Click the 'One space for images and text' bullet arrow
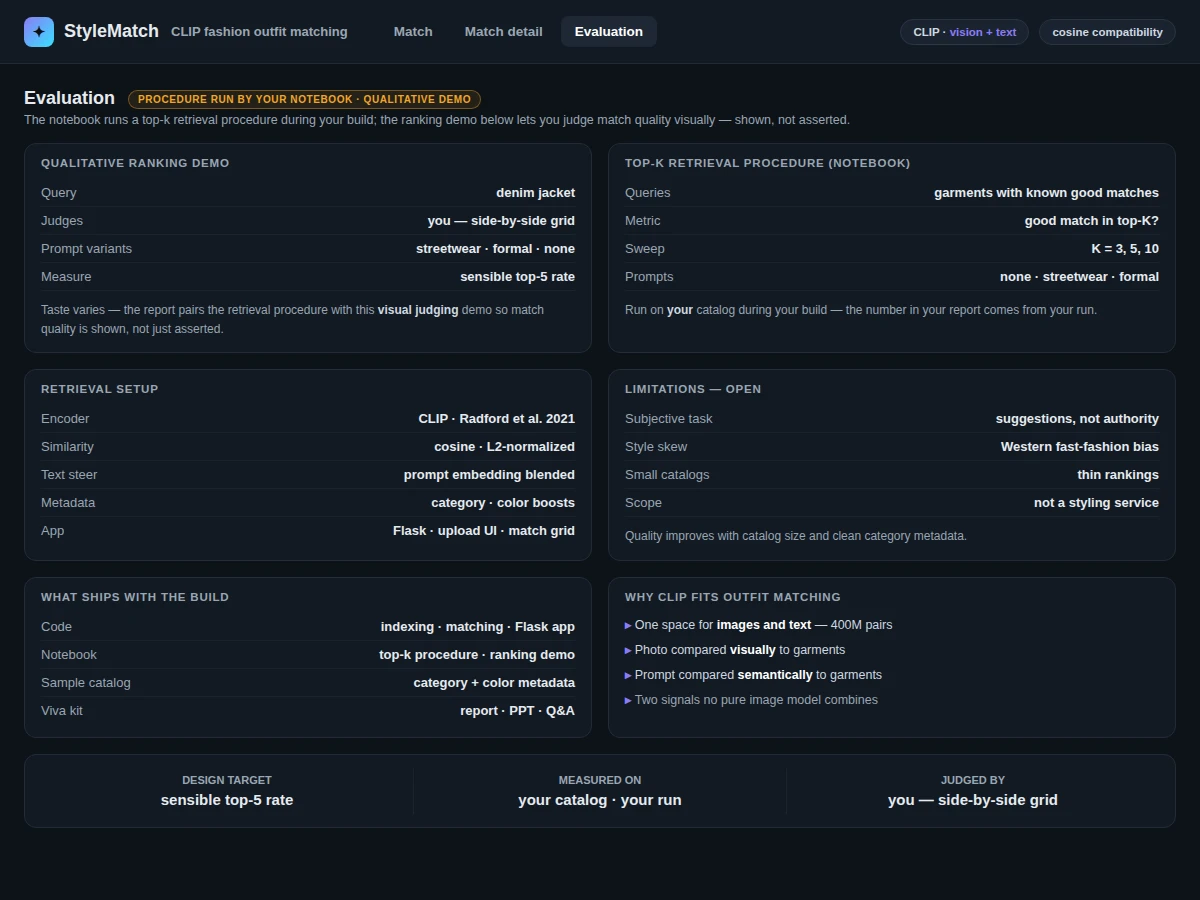Screen dimensions: 1200x900 [628, 625]
